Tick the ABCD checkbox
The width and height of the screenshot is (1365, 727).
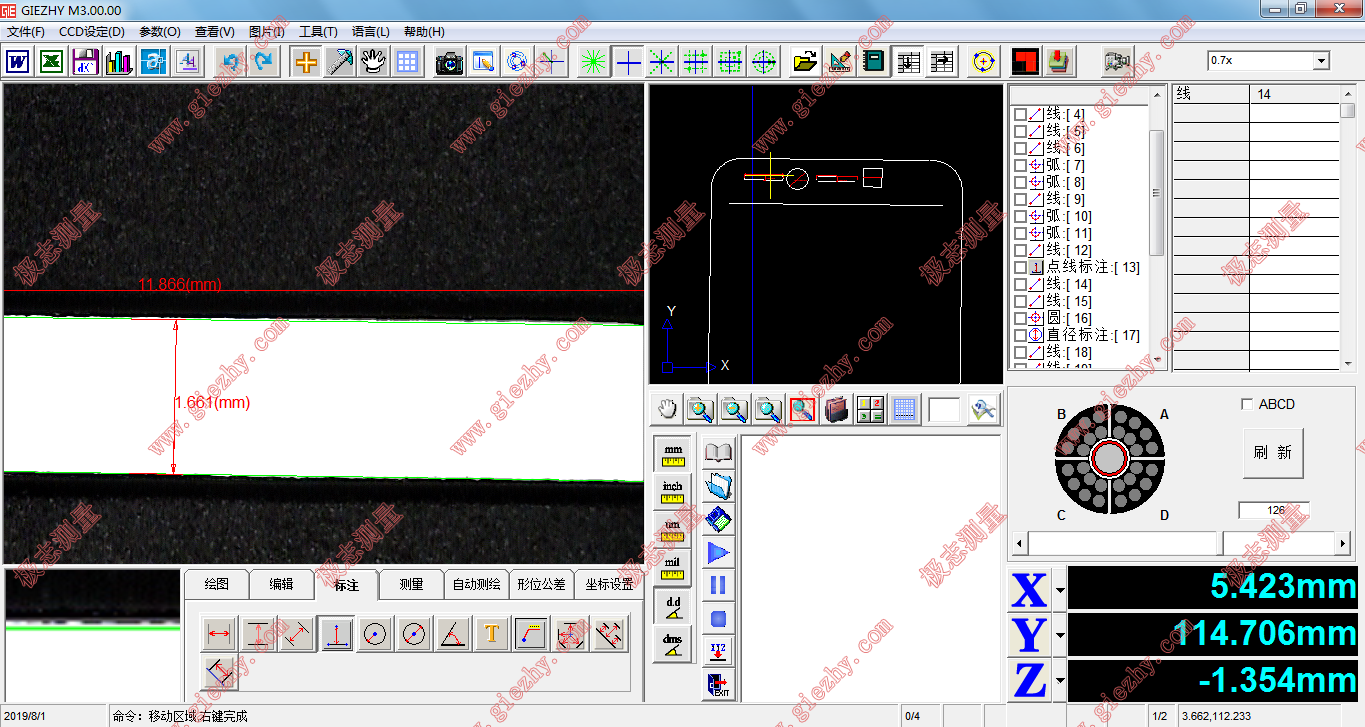coord(1246,404)
